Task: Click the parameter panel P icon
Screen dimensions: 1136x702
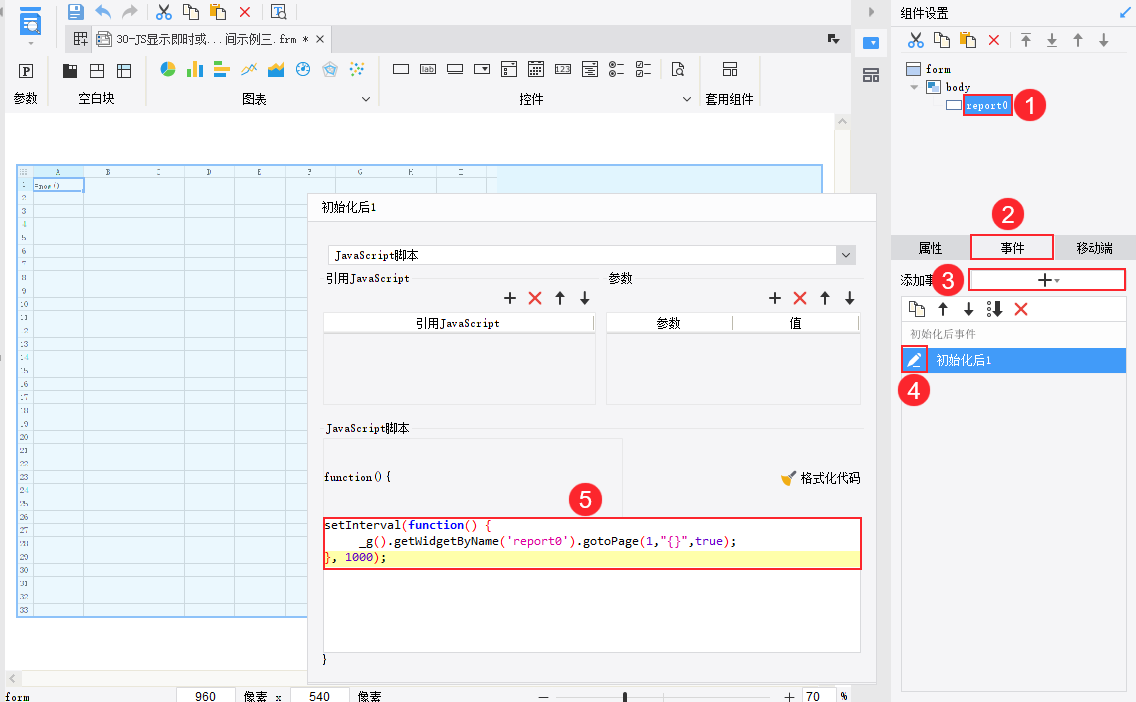Action: pos(27,71)
